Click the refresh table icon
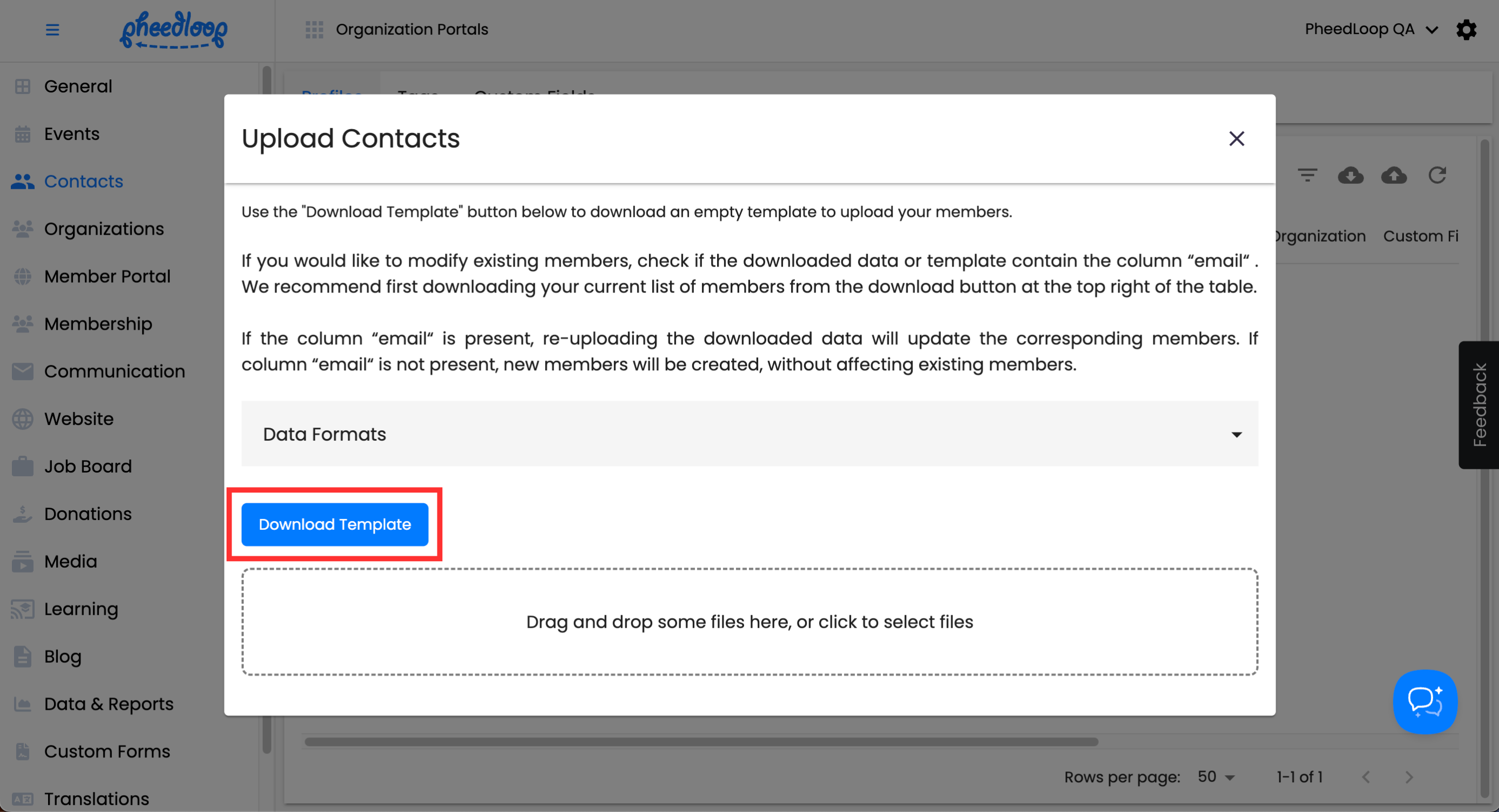Screen dimensions: 1499x812 point(1437,175)
